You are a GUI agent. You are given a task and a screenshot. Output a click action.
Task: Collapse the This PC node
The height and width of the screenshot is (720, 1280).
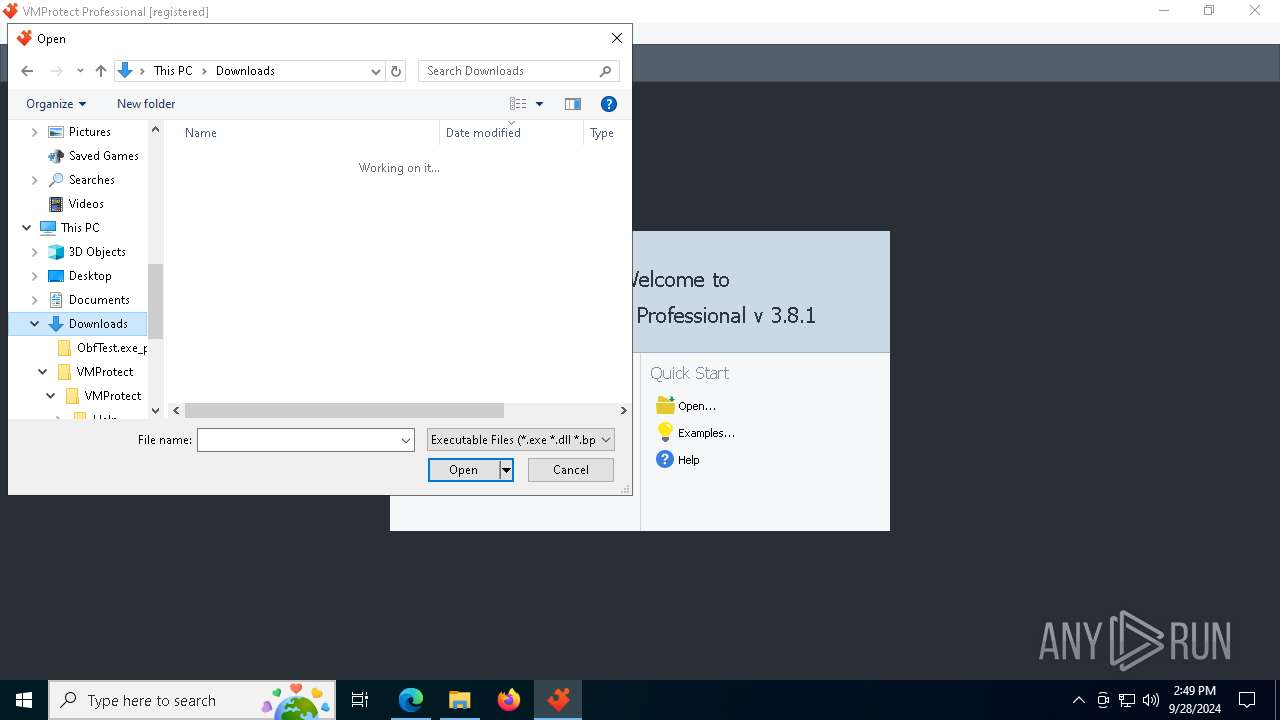click(27, 228)
